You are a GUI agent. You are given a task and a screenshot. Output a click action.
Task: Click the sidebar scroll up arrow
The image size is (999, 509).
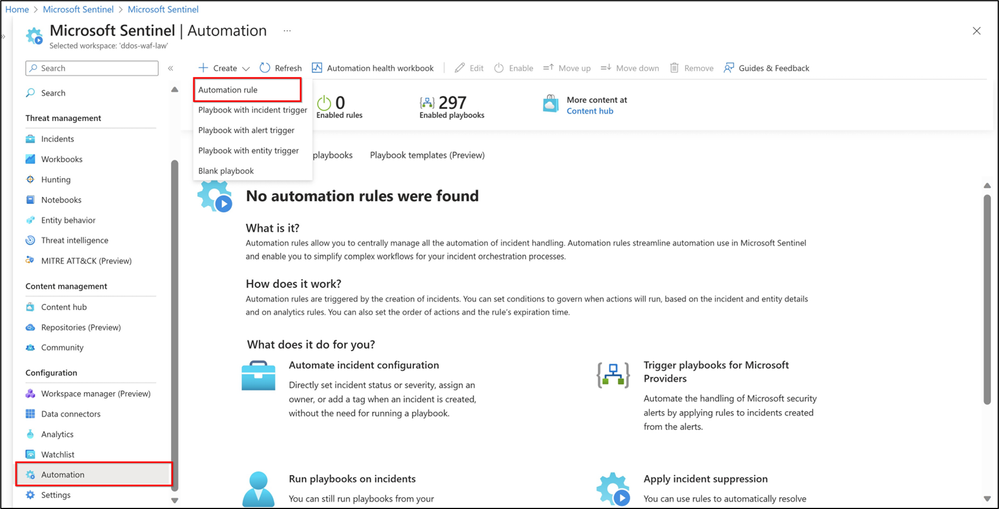point(175,89)
